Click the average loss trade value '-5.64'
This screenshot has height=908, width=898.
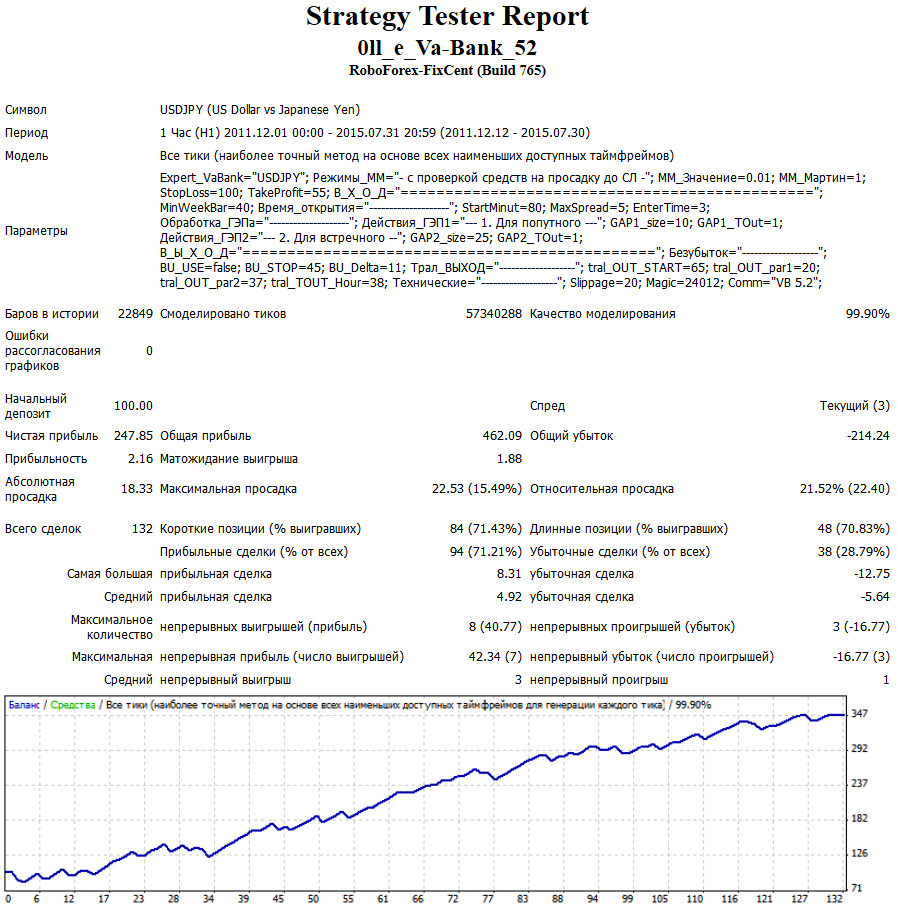[875, 597]
